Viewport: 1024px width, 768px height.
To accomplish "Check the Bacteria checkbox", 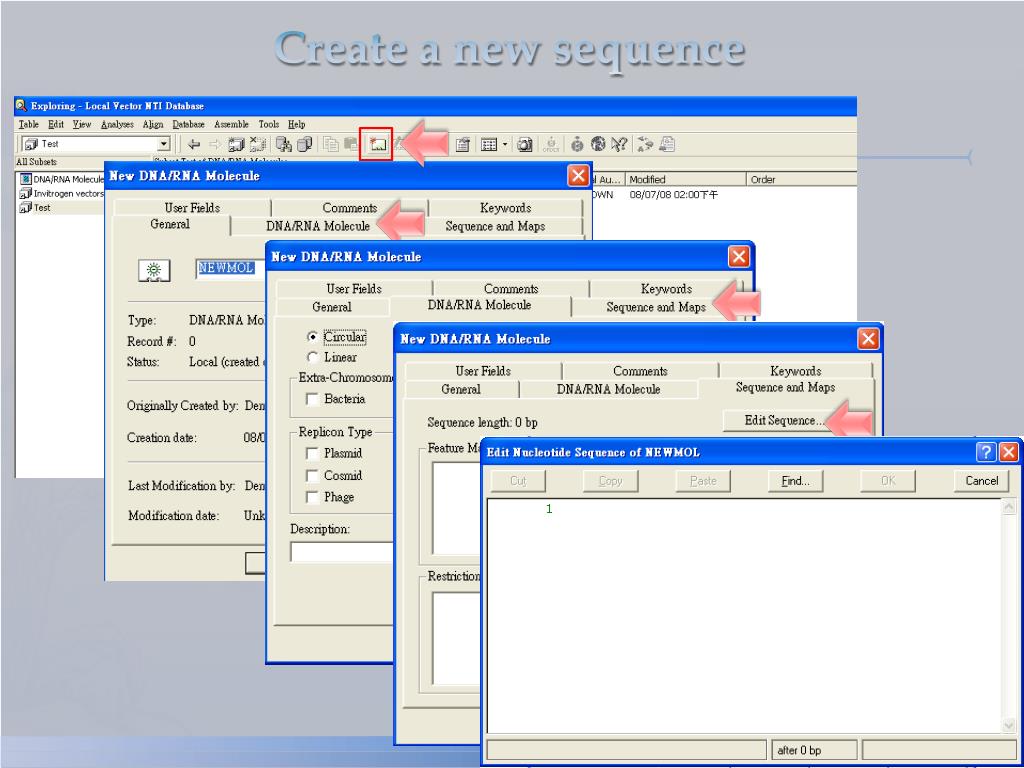I will (312, 399).
